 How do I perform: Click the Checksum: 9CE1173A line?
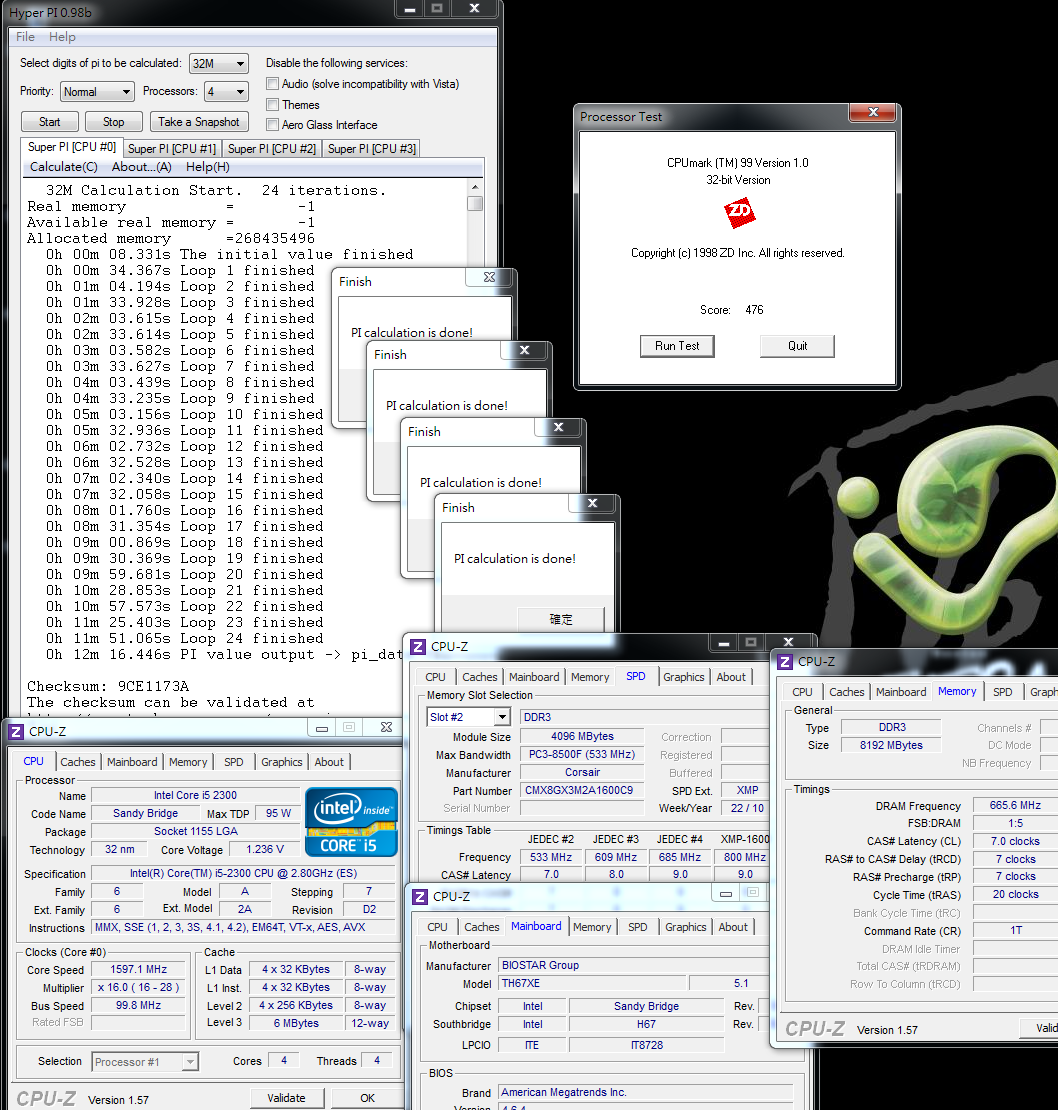coord(108,687)
